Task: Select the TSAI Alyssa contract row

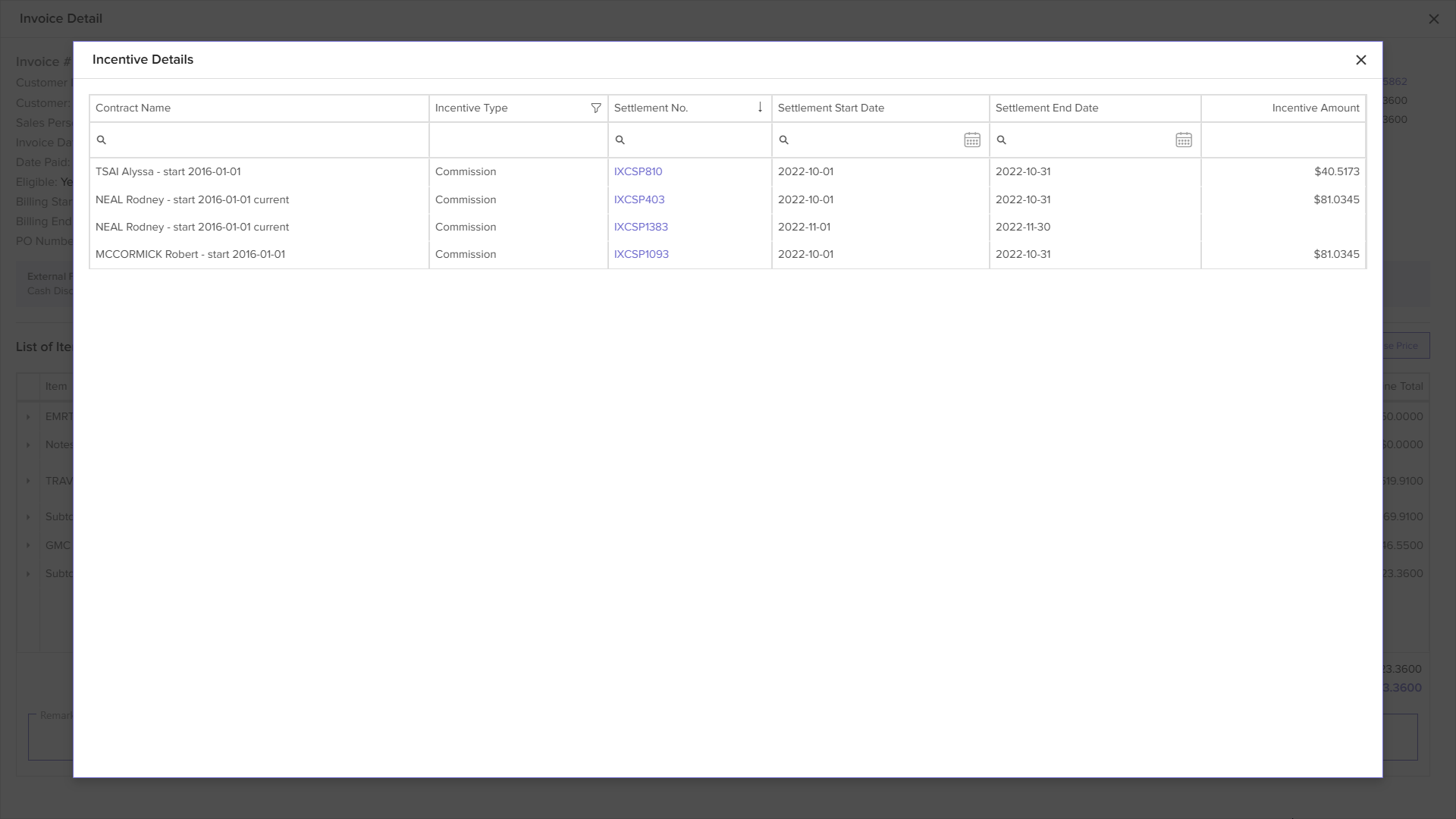Action: (168, 172)
